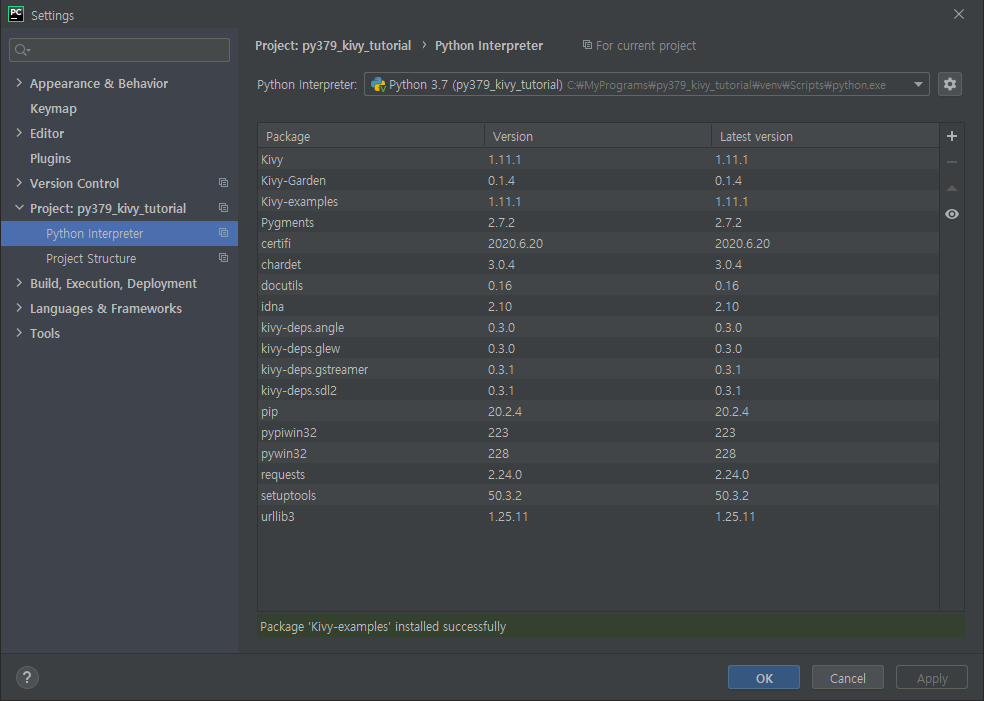
Task: Select the kivy-deps.glew package row
Action: point(598,349)
